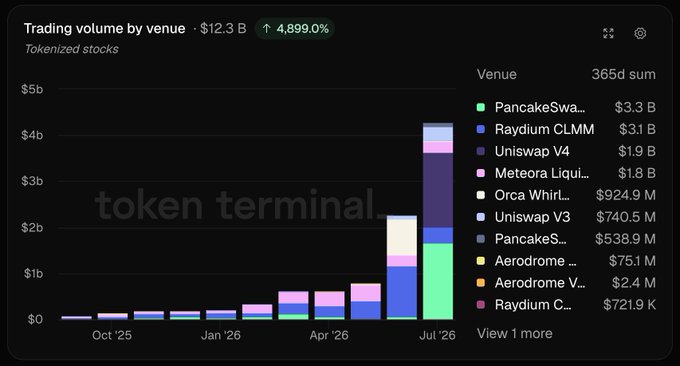Click the $2b y-axis label

click(x=32, y=227)
